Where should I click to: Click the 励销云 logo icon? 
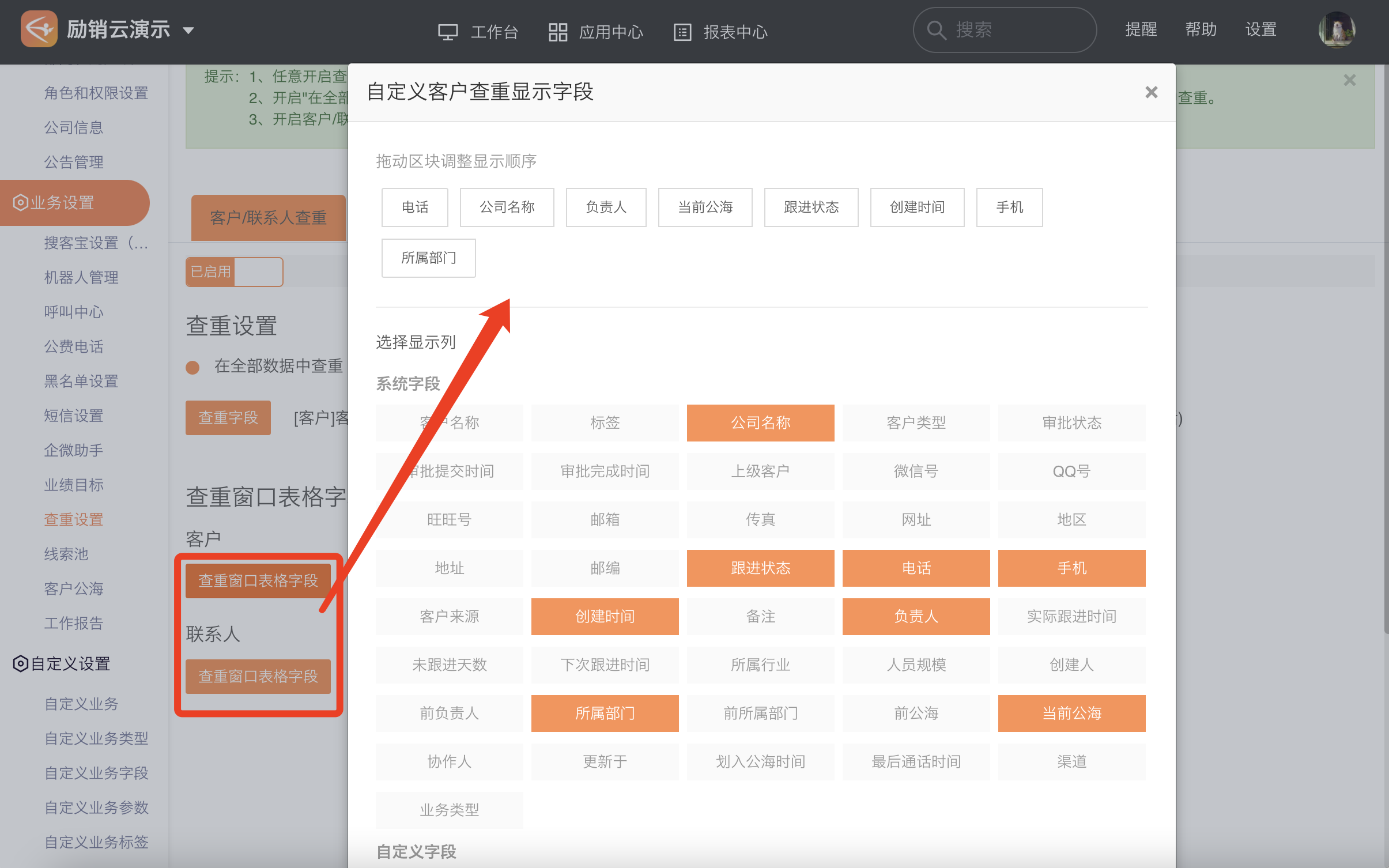(39, 29)
